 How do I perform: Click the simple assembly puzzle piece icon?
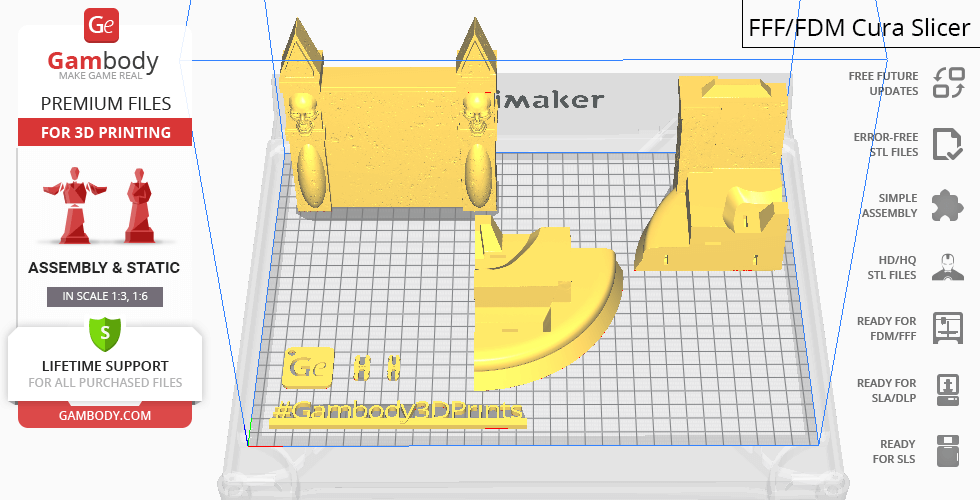[x=946, y=206]
